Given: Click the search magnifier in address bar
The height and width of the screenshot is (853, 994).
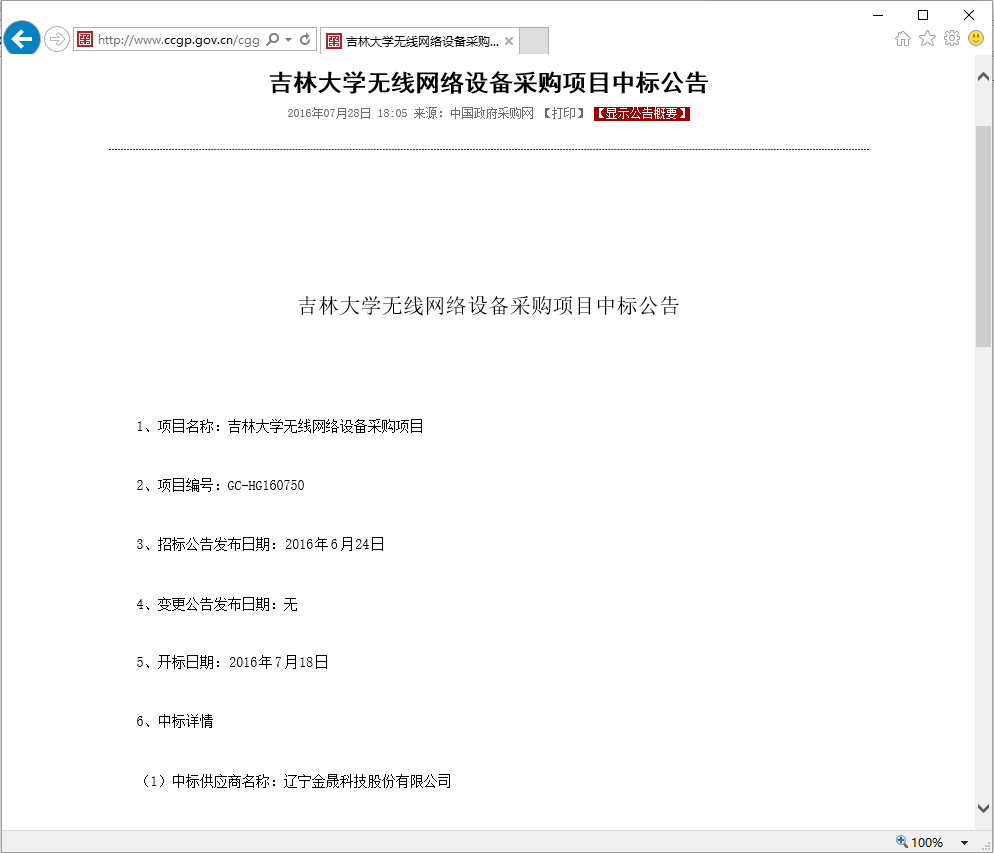Looking at the screenshot, I should click(273, 40).
